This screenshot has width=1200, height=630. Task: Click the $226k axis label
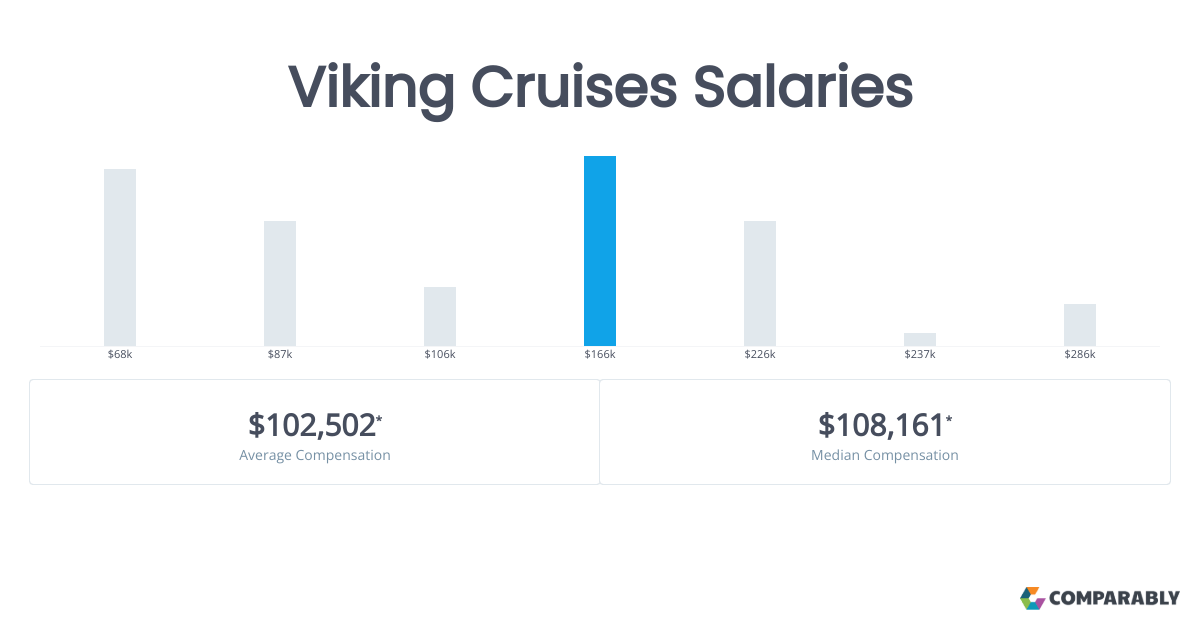pos(760,355)
